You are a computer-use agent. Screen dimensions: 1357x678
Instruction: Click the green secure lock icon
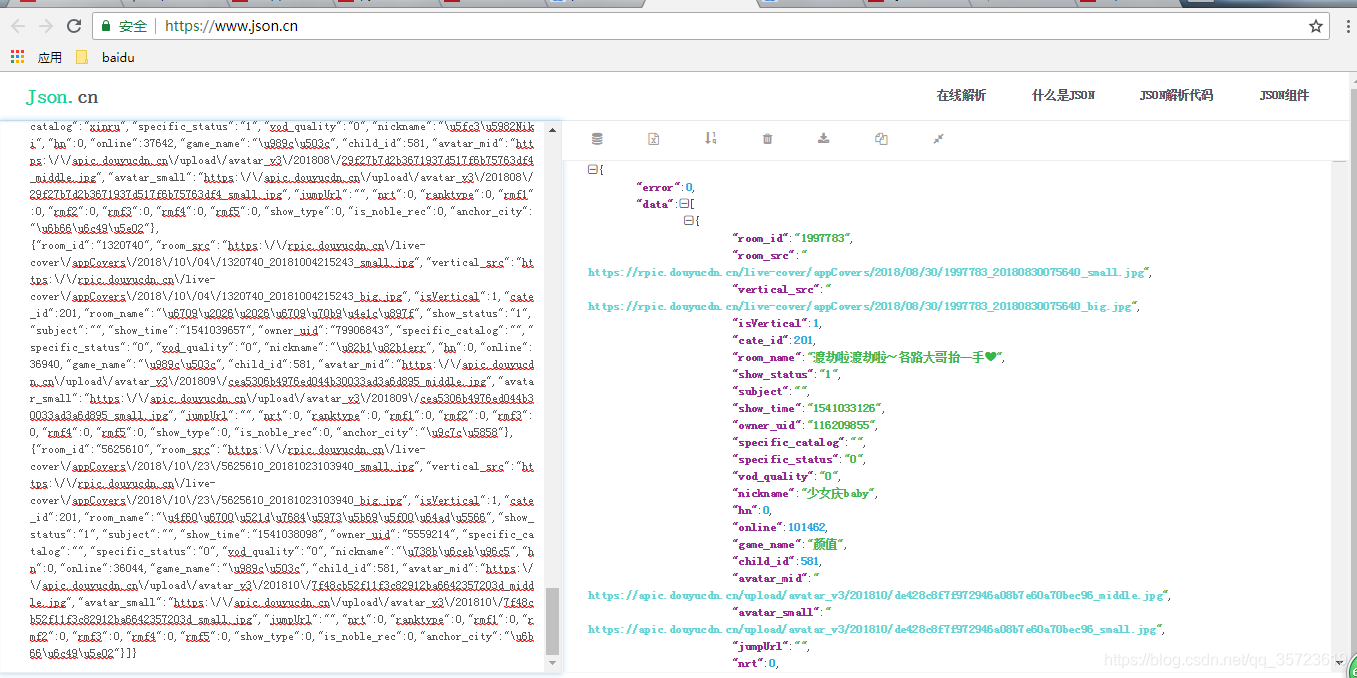[107, 26]
